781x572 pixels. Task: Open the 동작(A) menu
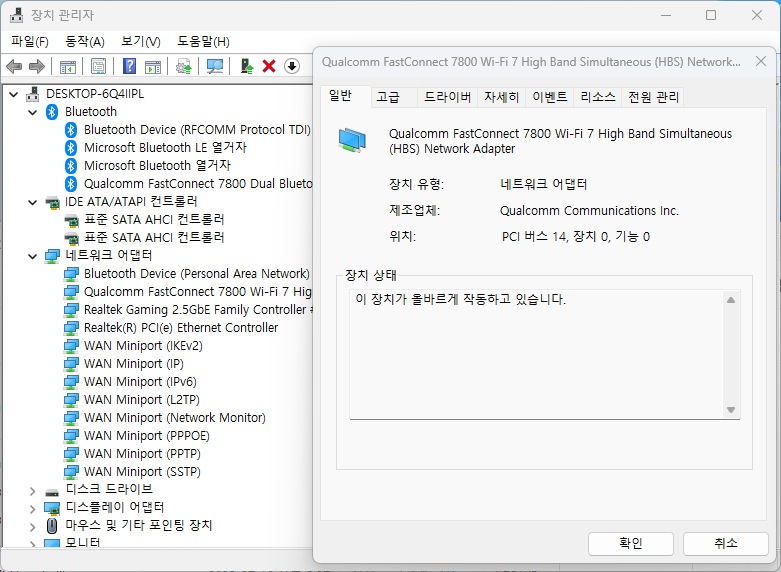click(x=85, y=41)
